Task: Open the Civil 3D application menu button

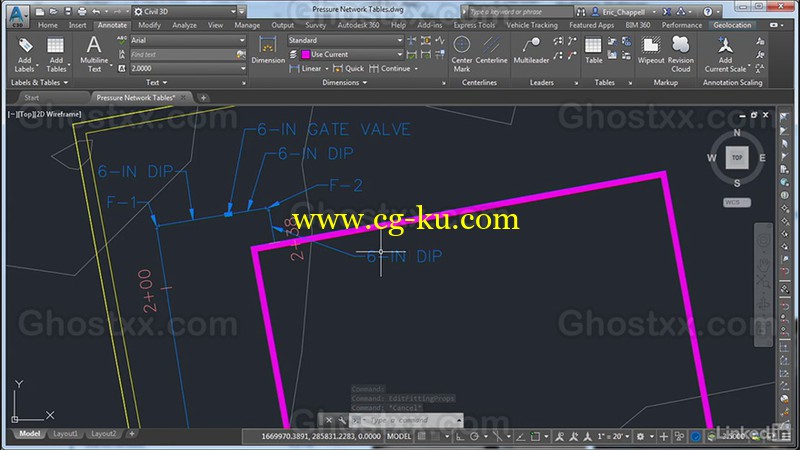Action: click(x=17, y=15)
